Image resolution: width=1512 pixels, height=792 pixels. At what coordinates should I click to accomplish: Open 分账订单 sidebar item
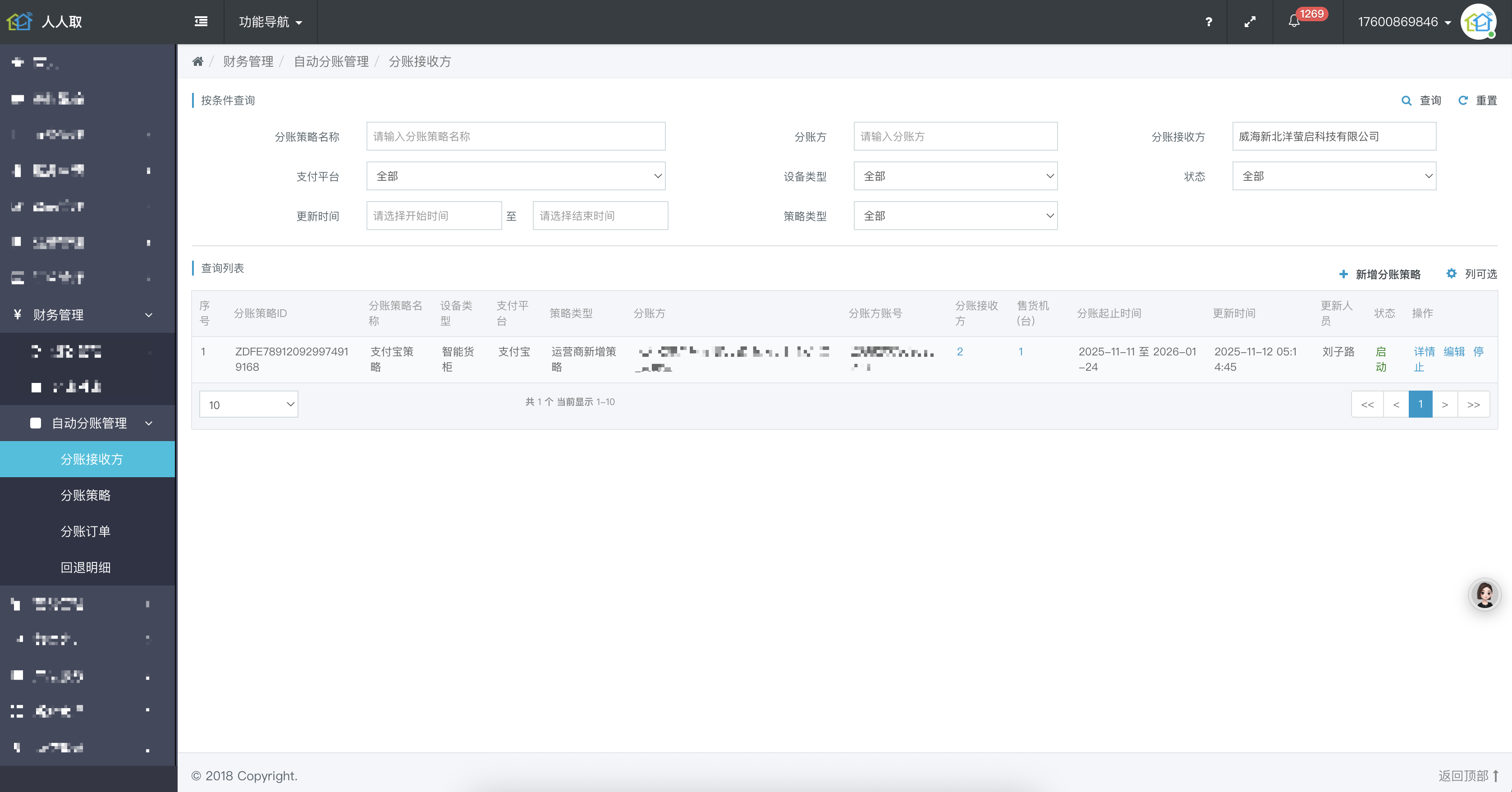(x=86, y=531)
